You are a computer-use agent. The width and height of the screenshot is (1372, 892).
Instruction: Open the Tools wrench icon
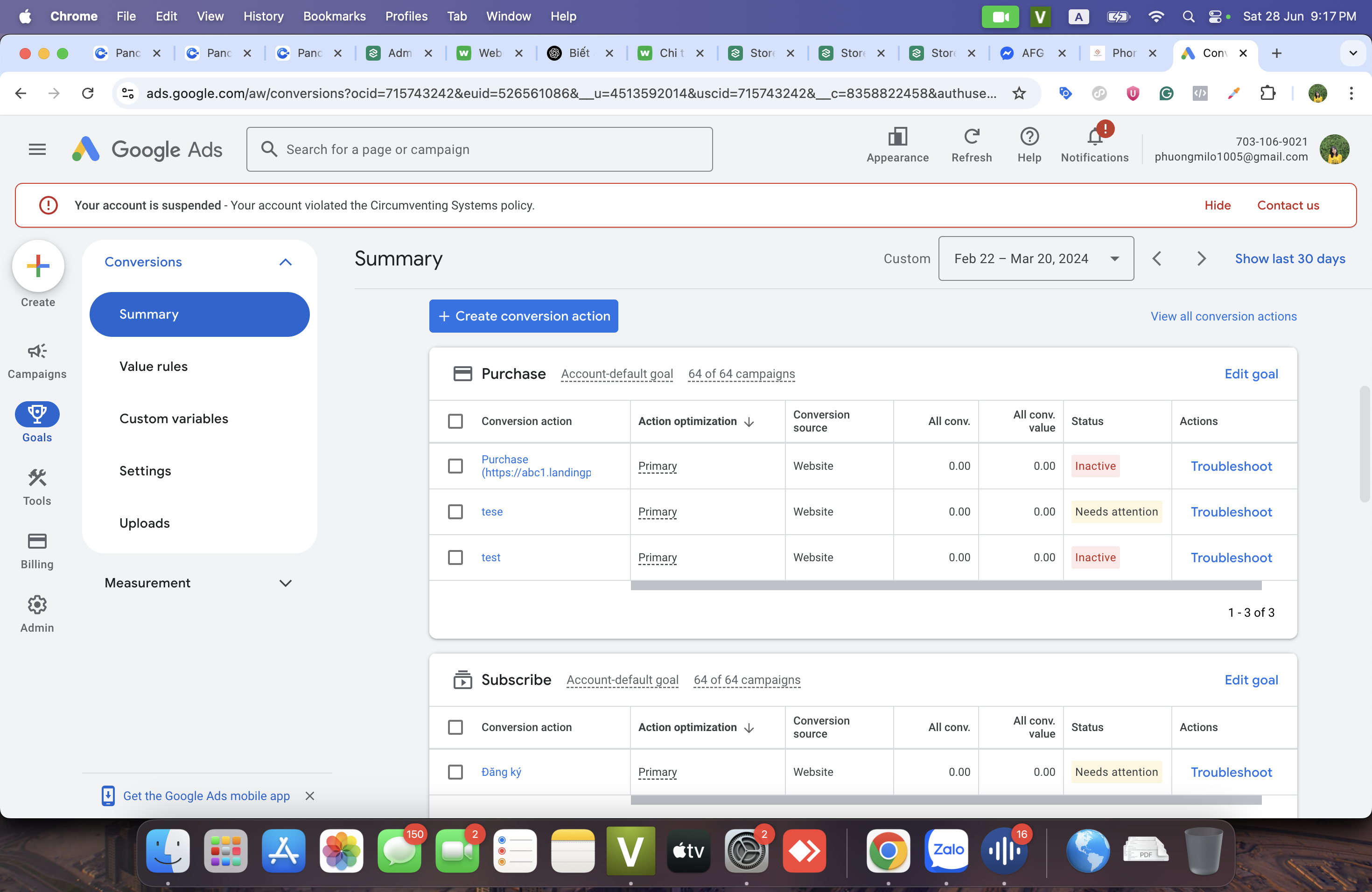click(37, 478)
